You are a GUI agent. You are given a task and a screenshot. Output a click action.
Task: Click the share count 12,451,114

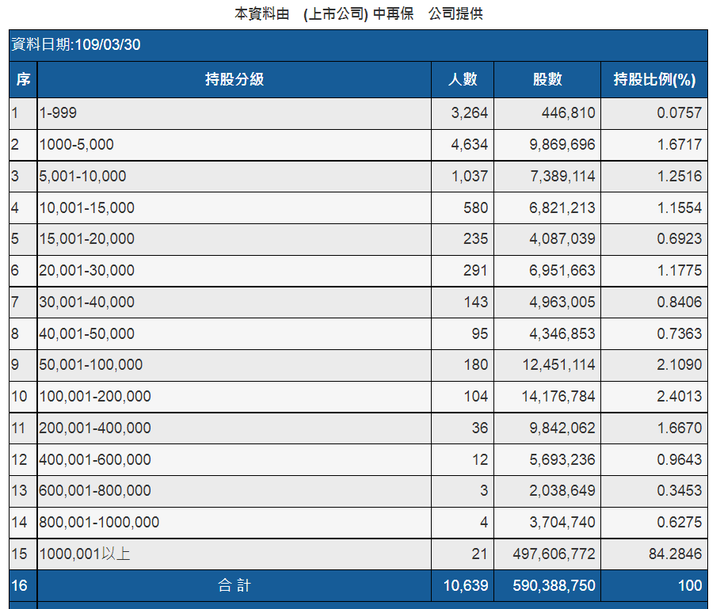[559, 365]
